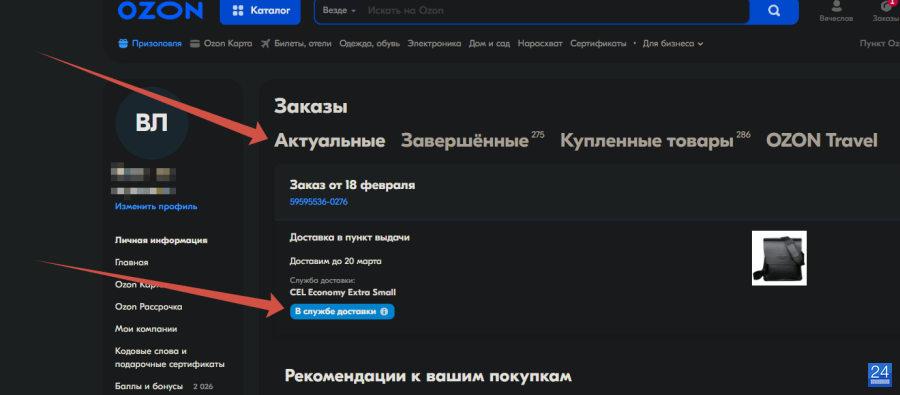
Task: Open Мои компании in sidebar
Action: [x=146, y=329]
